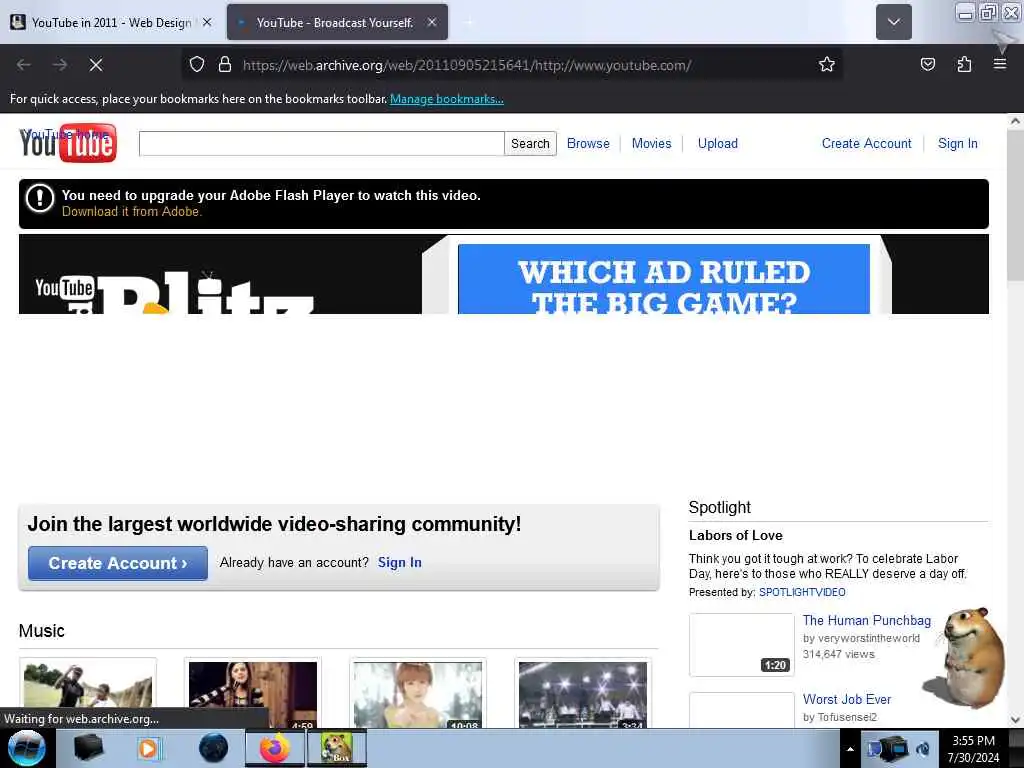Click the concert stage Music thumbnail
Image resolution: width=1024 pixels, height=768 pixels.
tap(583, 693)
